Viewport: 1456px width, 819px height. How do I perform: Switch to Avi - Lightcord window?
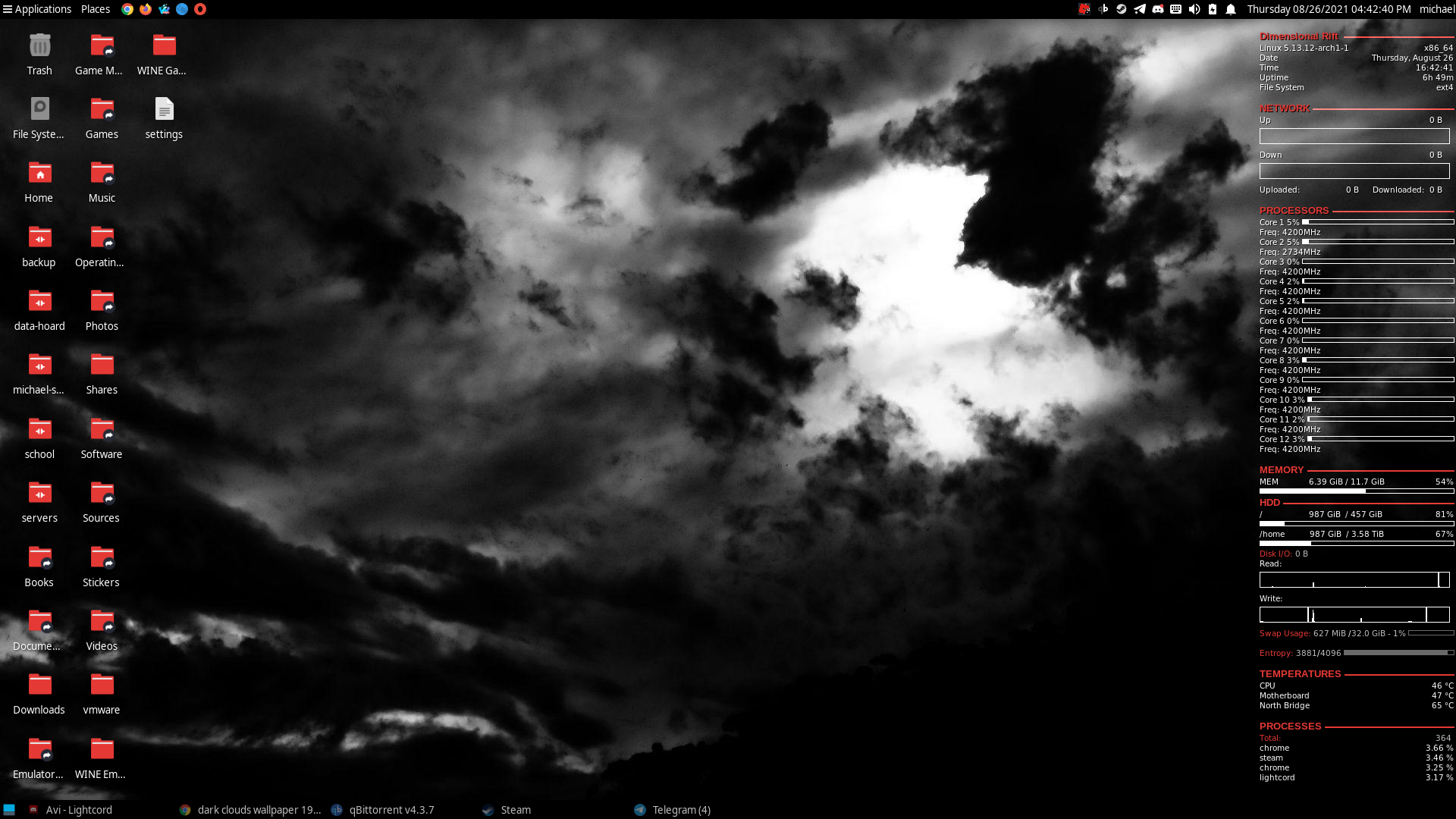click(x=79, y=810)
